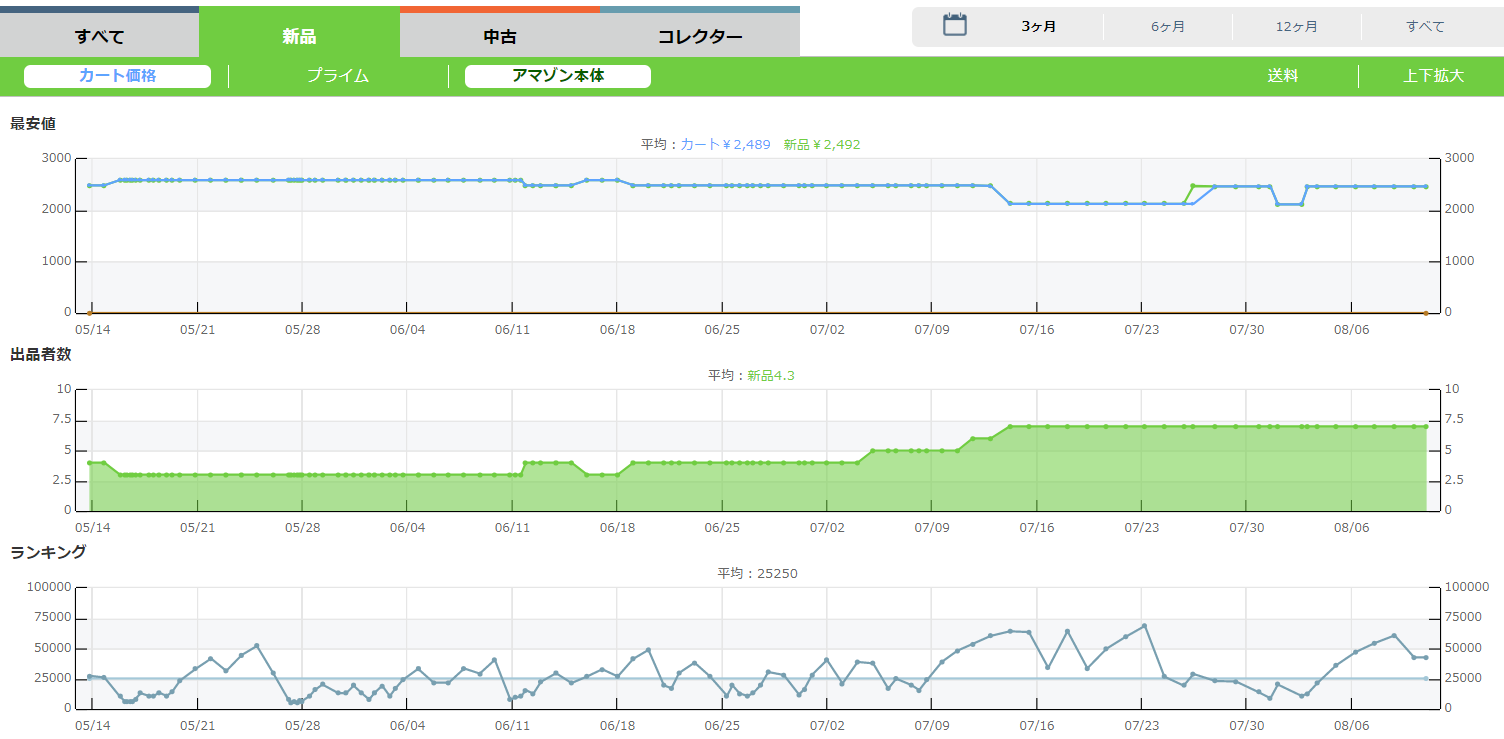1504x739 pixels.
Task: Toggle the カート価格 line filter
Action: click(117, 76)
